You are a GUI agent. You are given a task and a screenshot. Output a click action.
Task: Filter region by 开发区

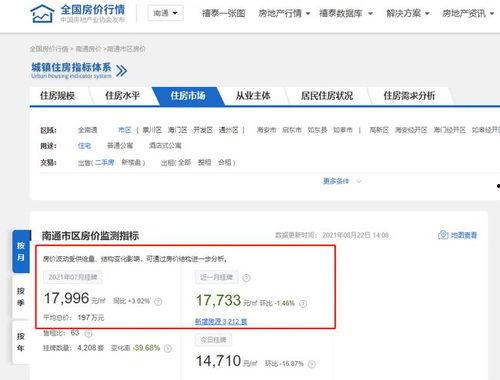tap(203, 130)
